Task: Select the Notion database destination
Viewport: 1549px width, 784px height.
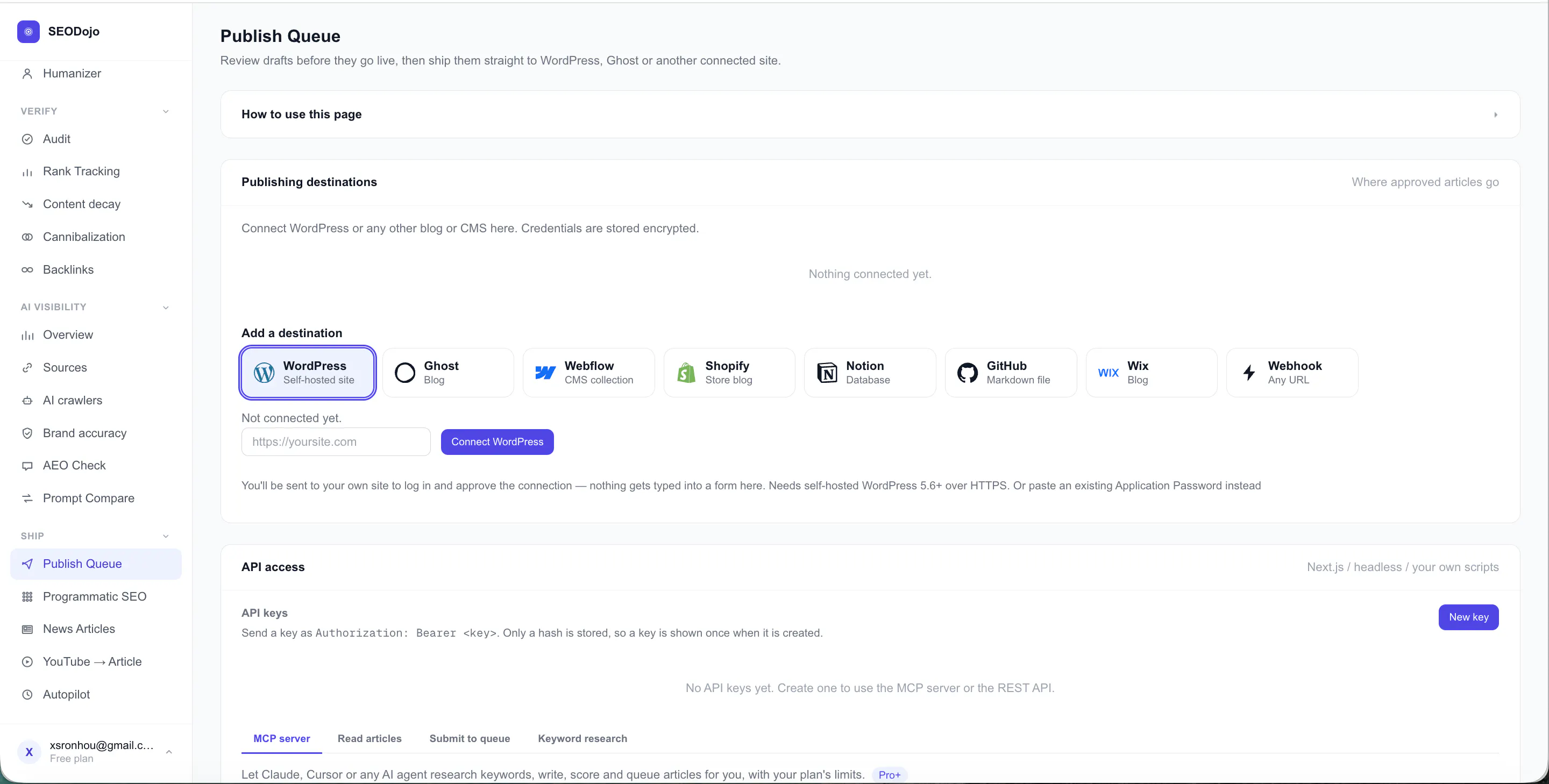Action: 870,373
